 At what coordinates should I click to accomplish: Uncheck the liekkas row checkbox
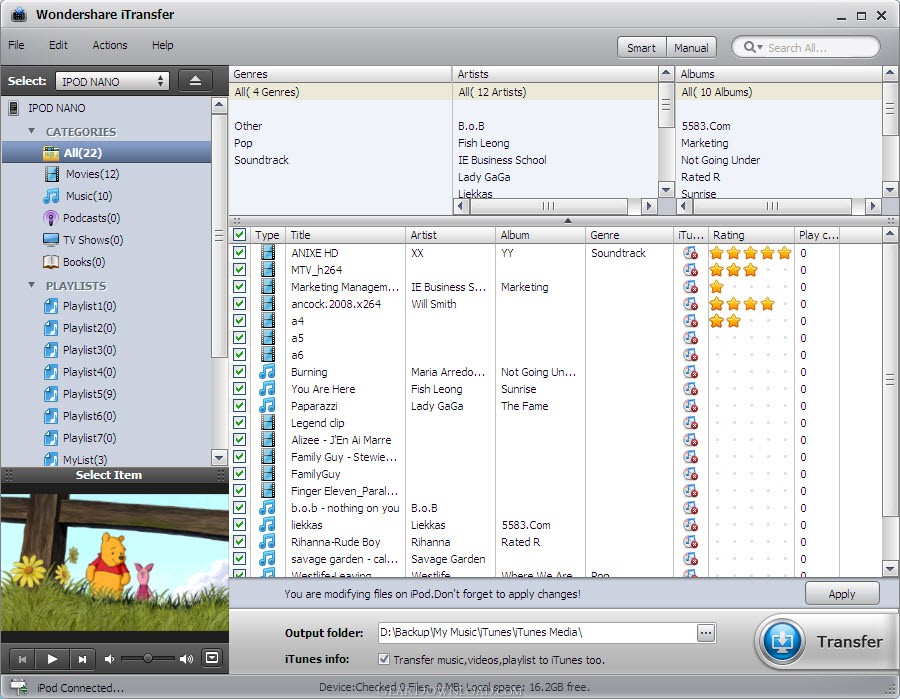coord(239,525)
